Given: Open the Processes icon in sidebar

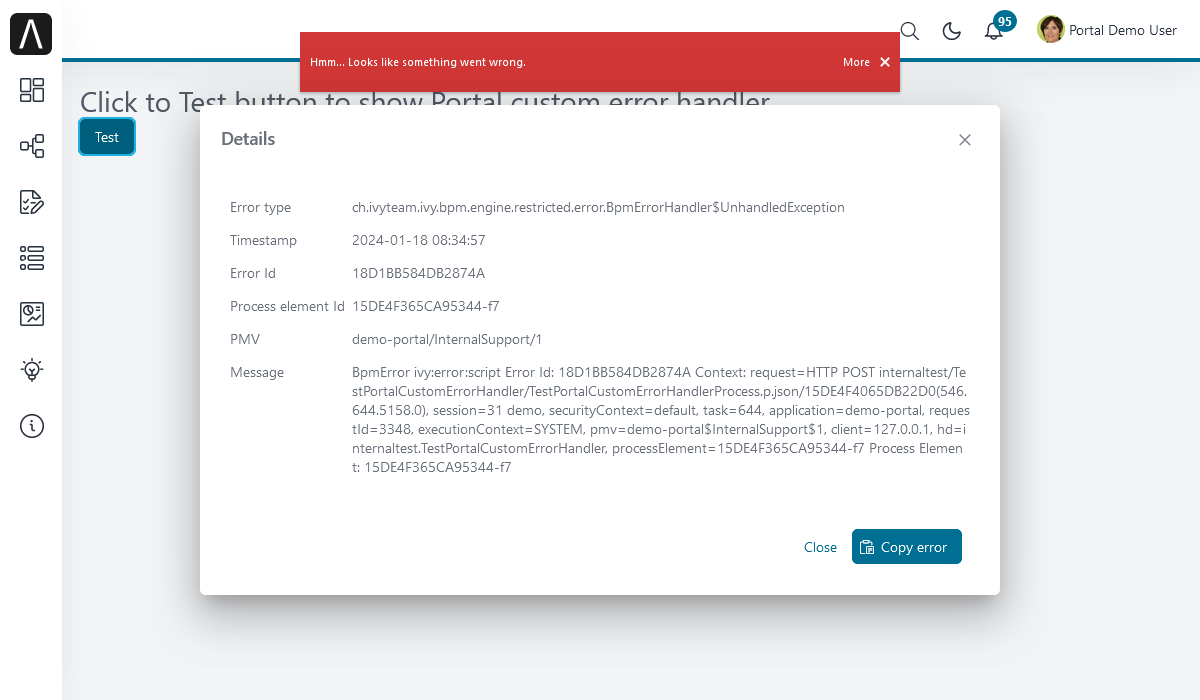Looking at the screenshot, I should pyautogui.click(x=32, y=146).
